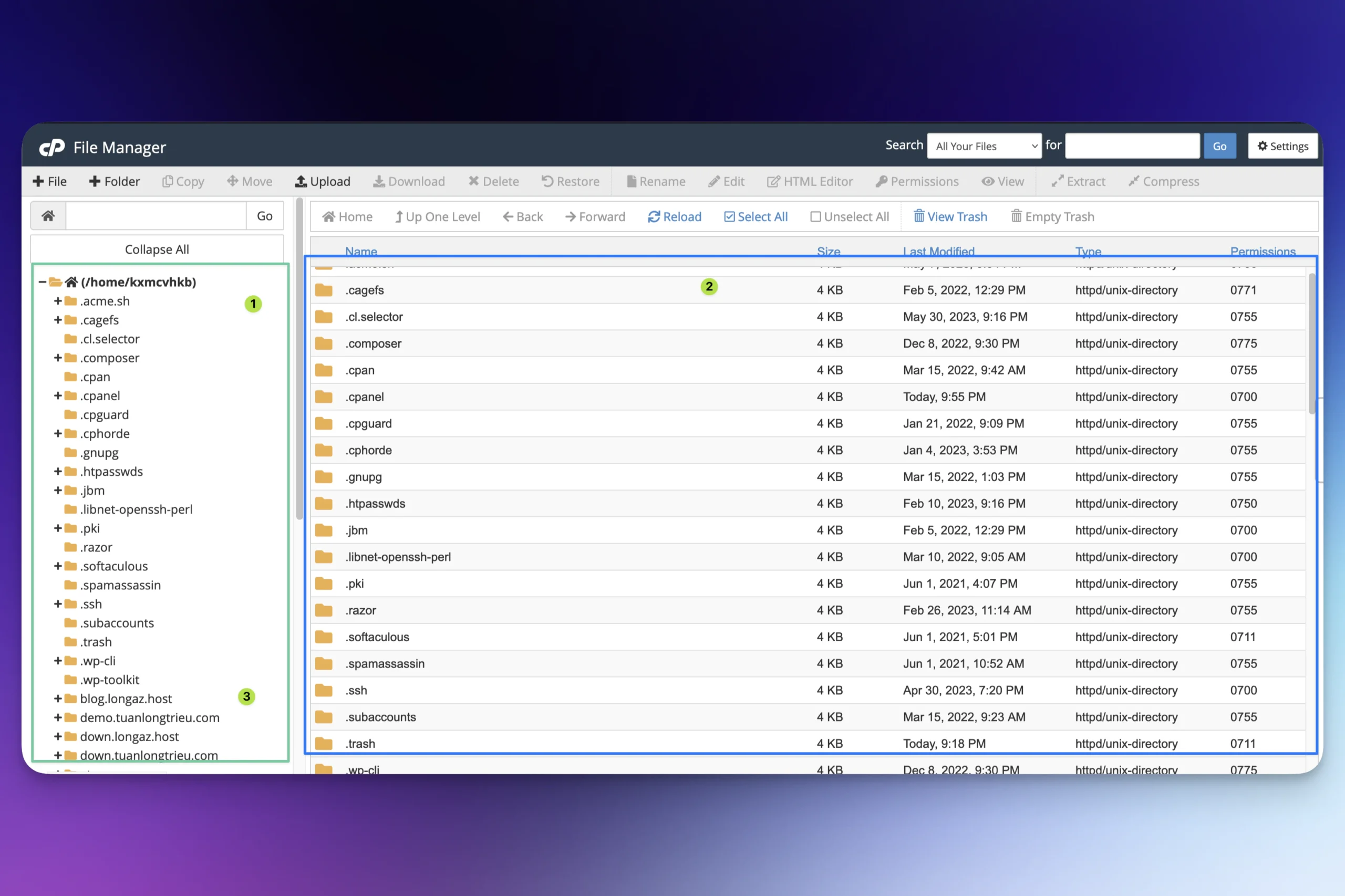
Task: Click the Select All checkbox
Action: point(729,216)
